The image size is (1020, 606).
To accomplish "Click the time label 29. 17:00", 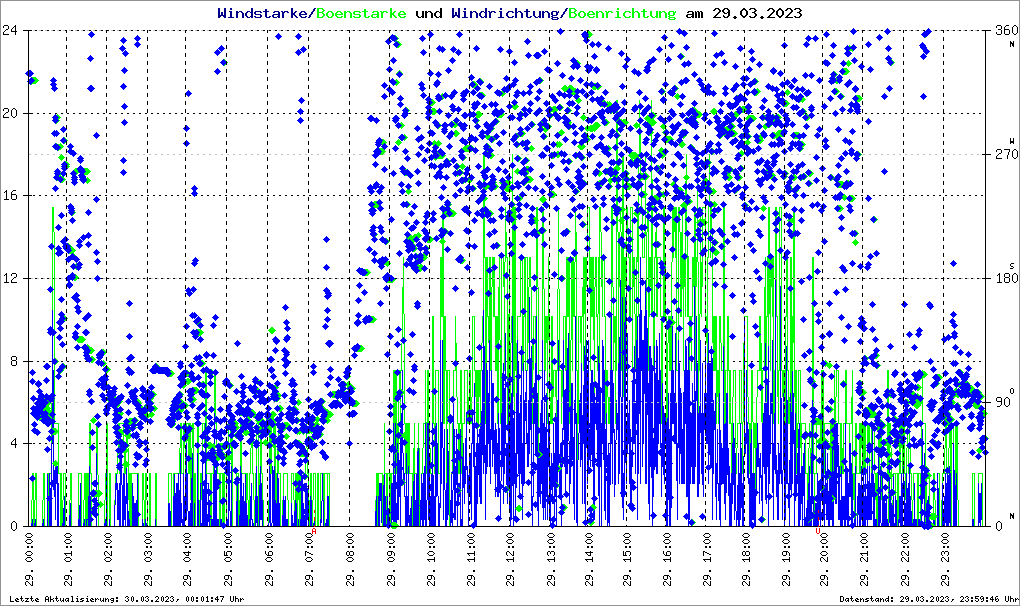I will tap(706, 559).
